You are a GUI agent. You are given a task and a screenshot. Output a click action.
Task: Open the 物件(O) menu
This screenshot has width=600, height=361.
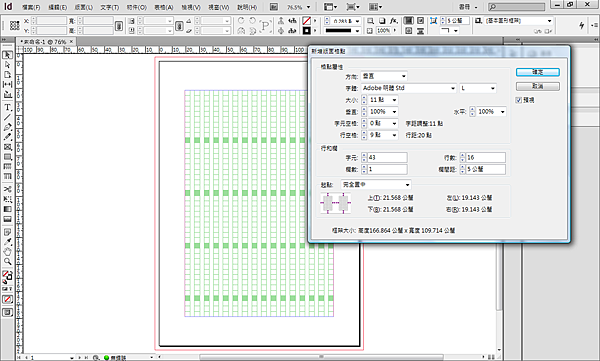point(137,7)
